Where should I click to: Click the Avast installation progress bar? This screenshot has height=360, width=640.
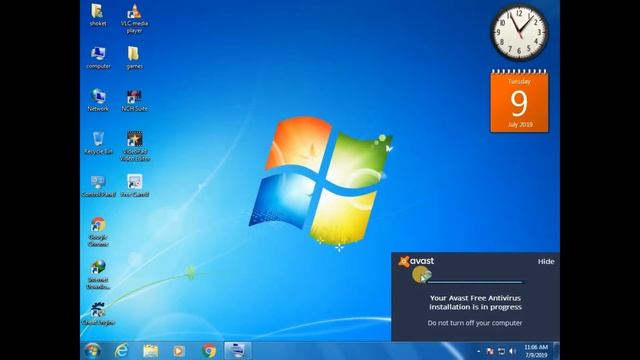pos(475,282)
